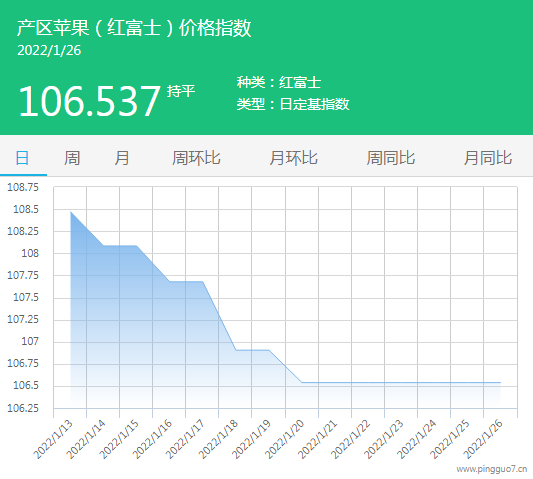This screenshot has height=479, width=533.
Task: Open the 周同比 tab
Action: pos(391,158)
